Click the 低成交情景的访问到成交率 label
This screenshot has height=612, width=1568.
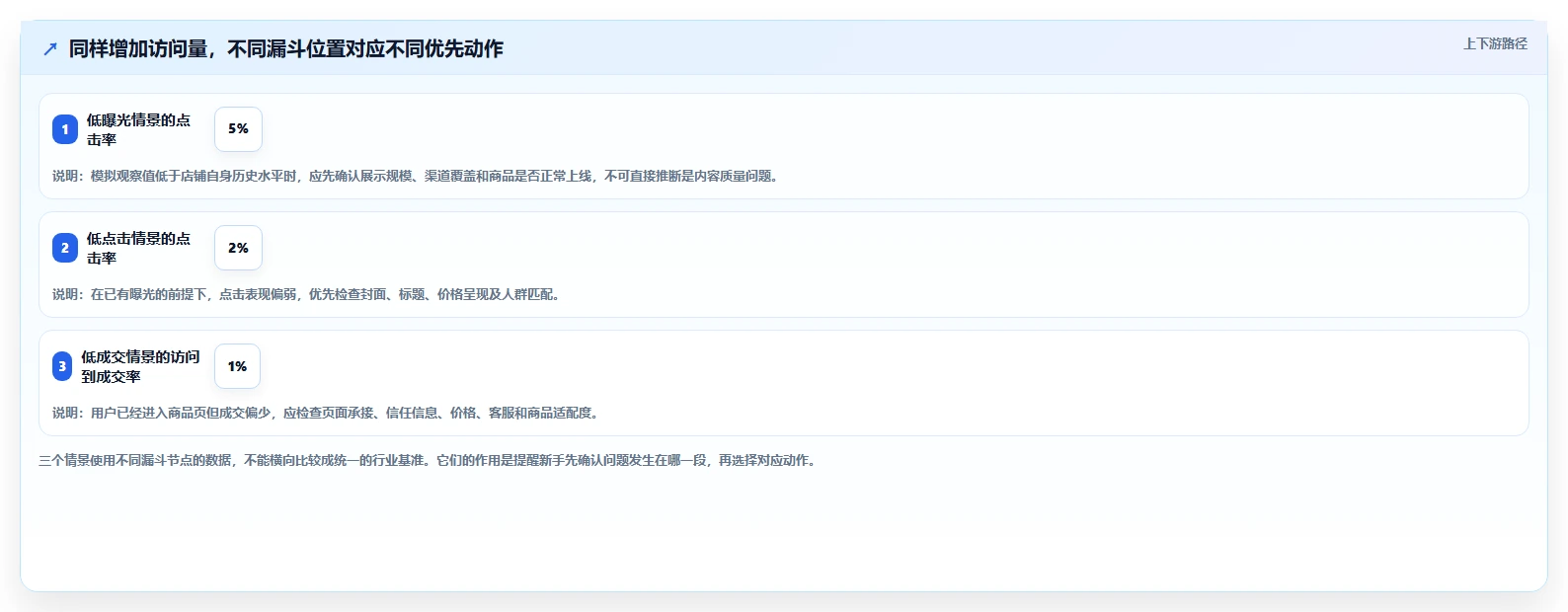140,366
